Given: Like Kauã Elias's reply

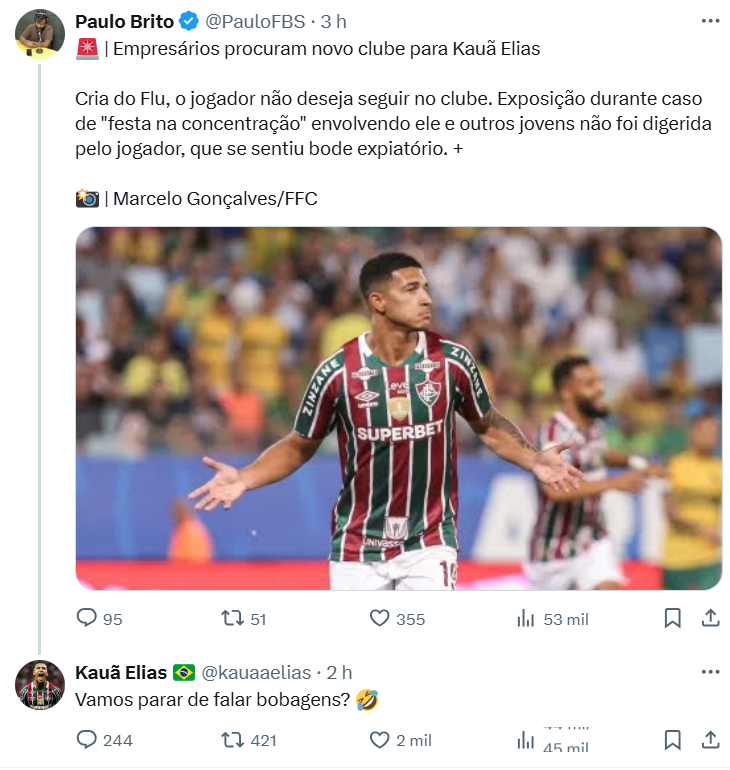Looking at the screenshot, I should 380,740.
